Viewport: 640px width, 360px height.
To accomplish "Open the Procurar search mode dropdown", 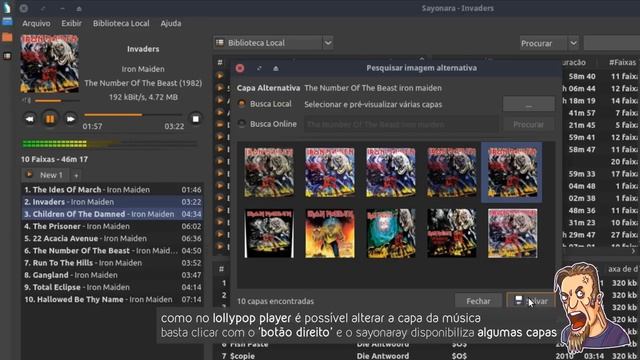I will point(549,43).
